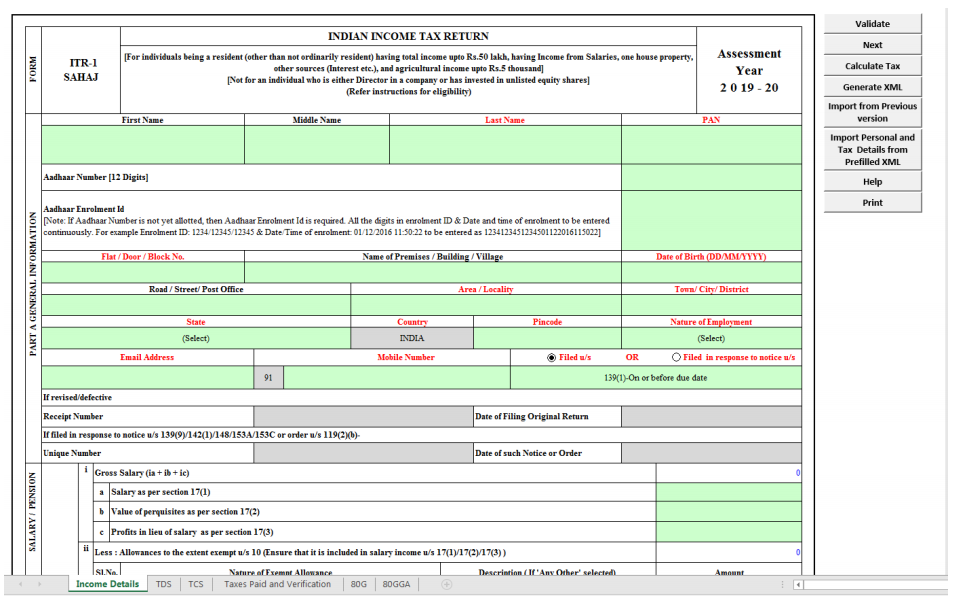The image size is (977, 615).
Task: Click Value of perquisites section 17(2) field
Action: pos(728,512)
